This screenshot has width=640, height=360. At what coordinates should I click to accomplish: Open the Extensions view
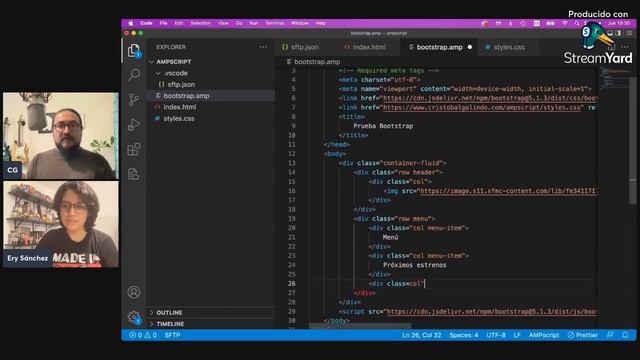tap(134, 149)
